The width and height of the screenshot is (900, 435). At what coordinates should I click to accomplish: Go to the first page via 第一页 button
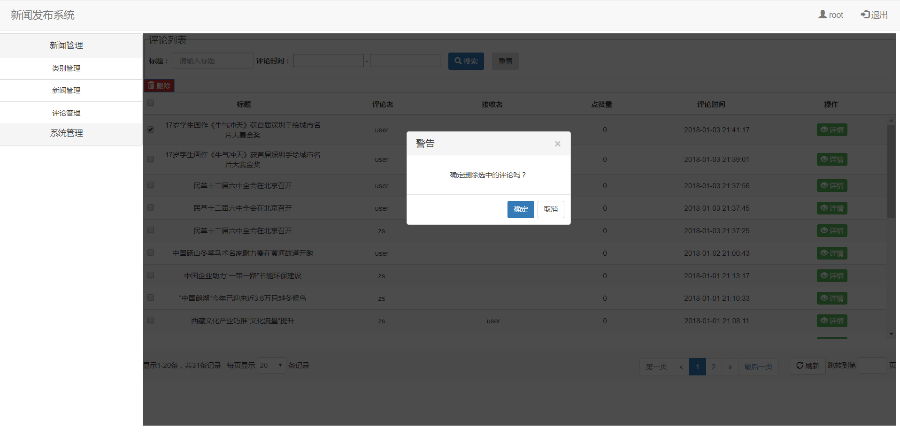click(656, 367)
